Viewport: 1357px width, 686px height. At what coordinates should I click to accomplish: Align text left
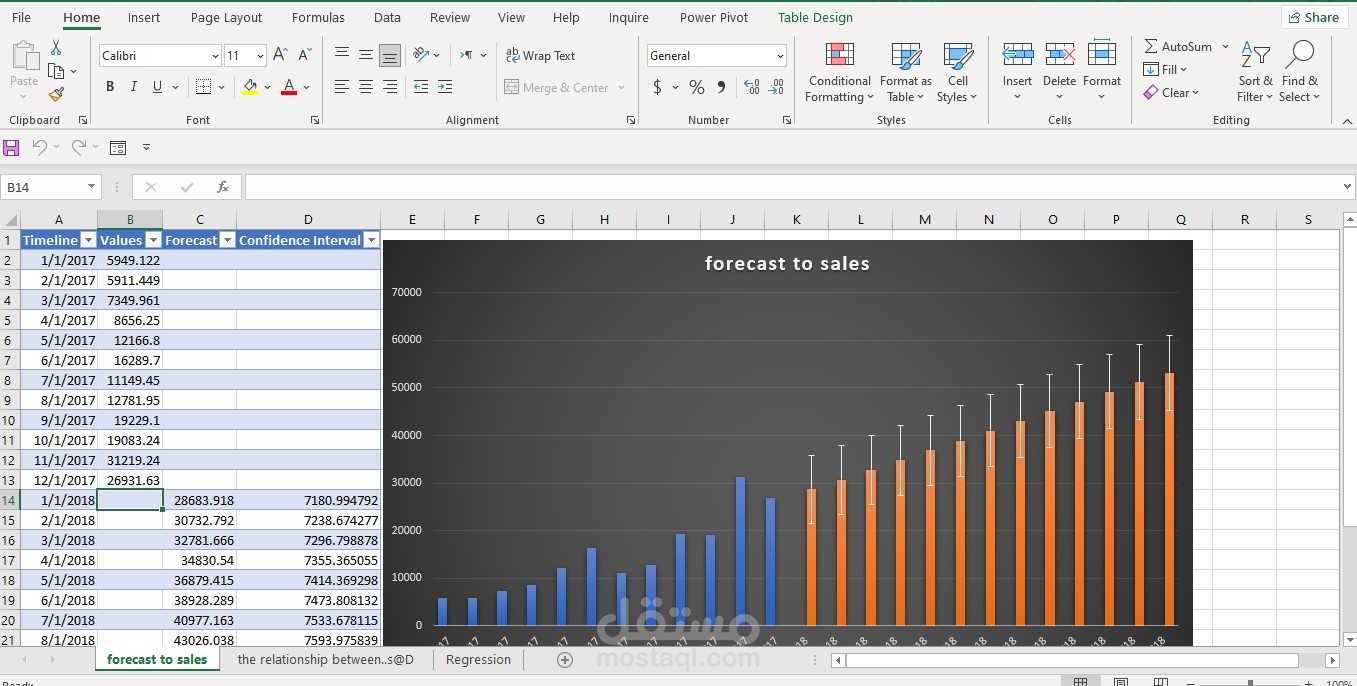[x=342, y=87]
